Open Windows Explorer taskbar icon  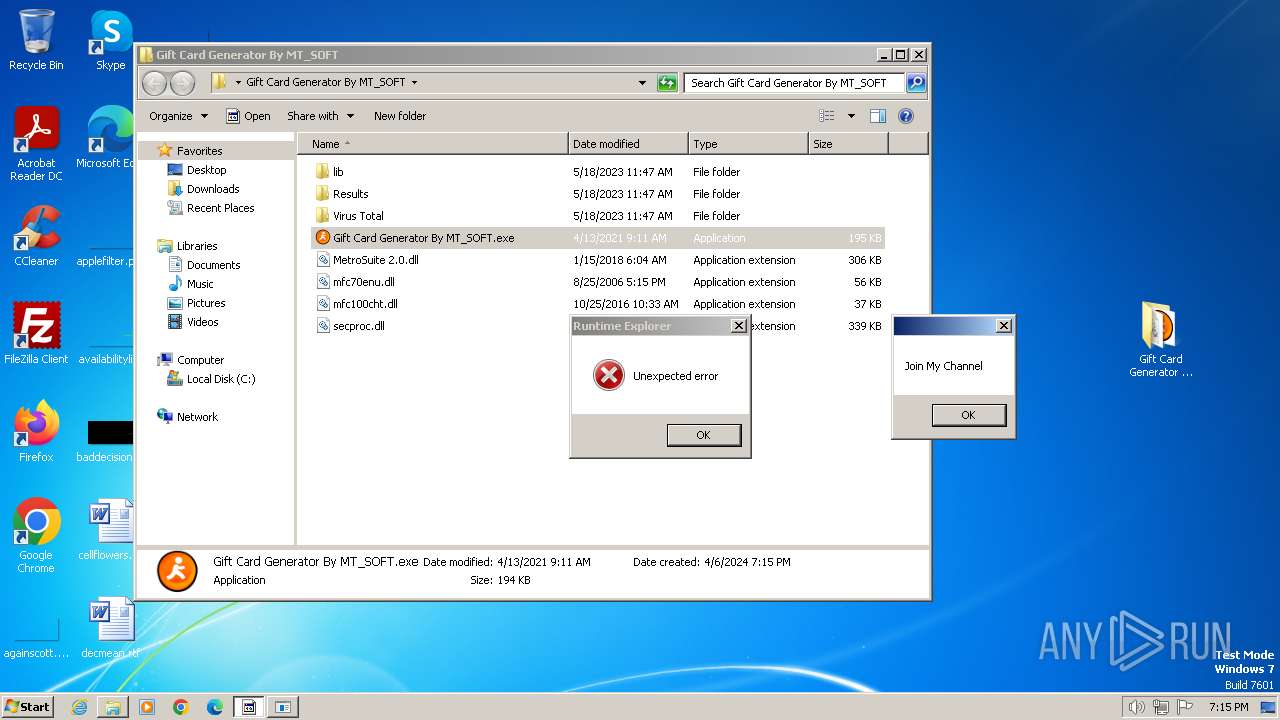(x=113, y=707)
